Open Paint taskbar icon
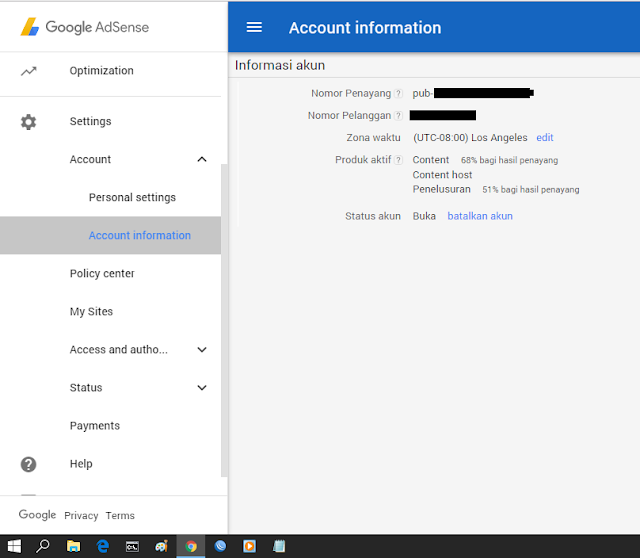640x558 pixels. coord(161,546)
